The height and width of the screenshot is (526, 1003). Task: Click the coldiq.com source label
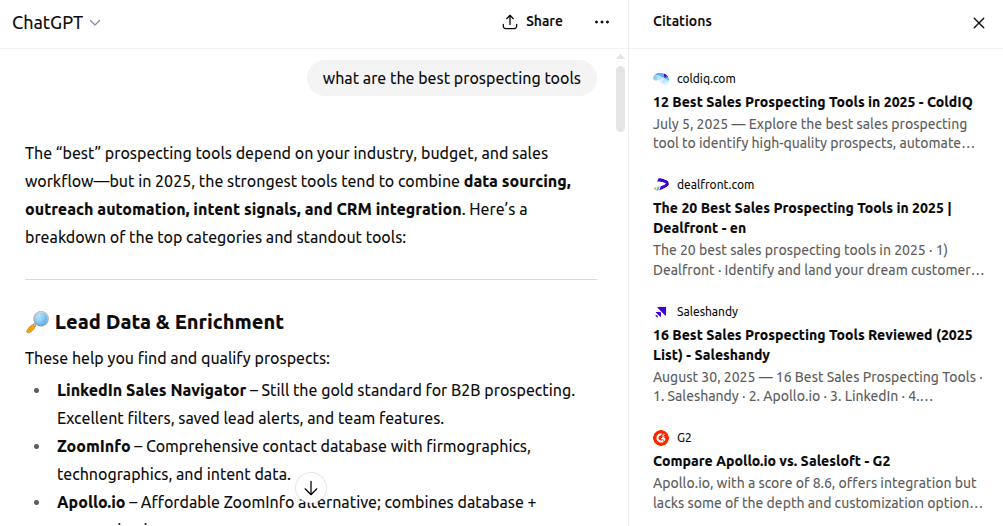[706, 79]
